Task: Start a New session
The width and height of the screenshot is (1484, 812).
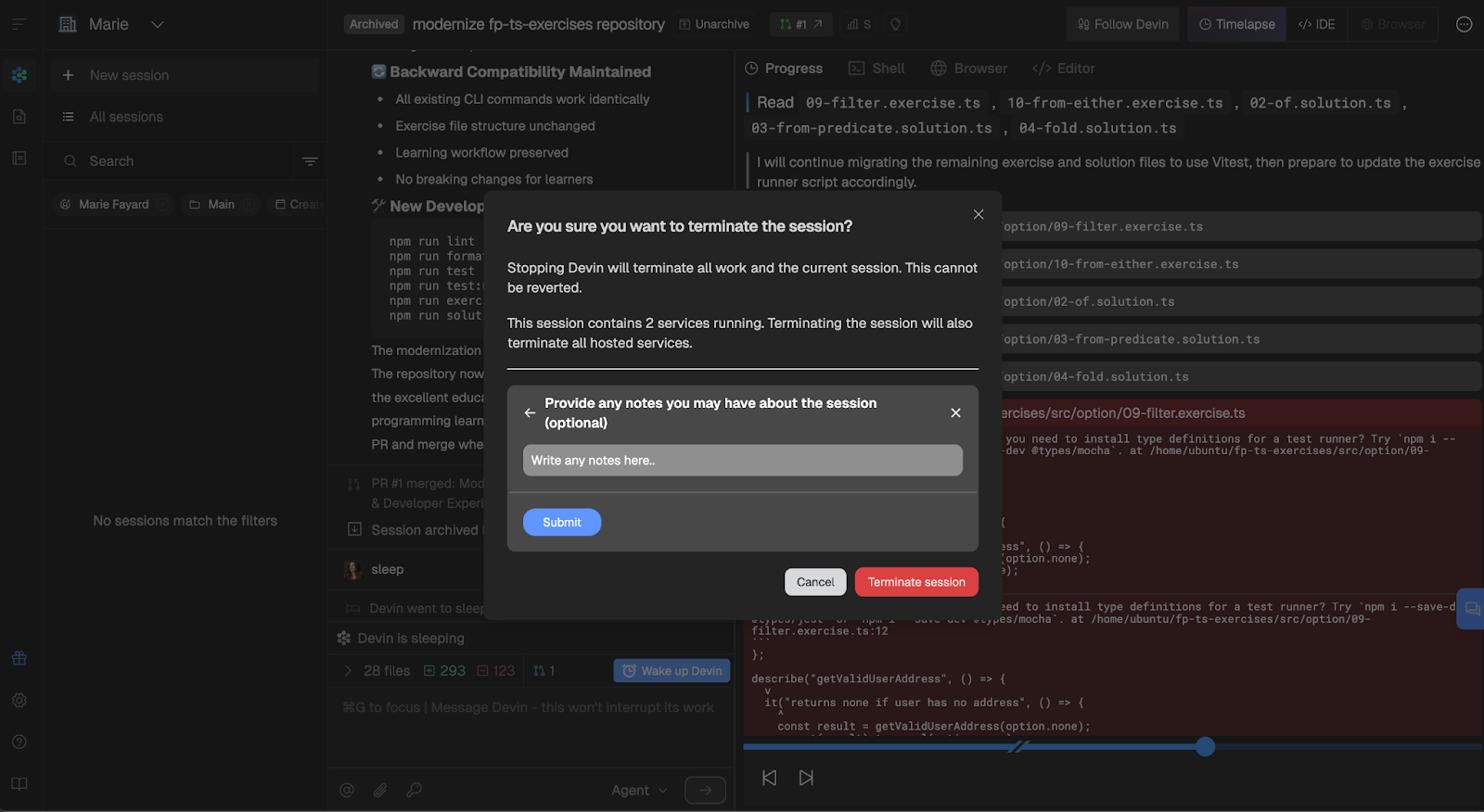Action: [x=185, y=75]
